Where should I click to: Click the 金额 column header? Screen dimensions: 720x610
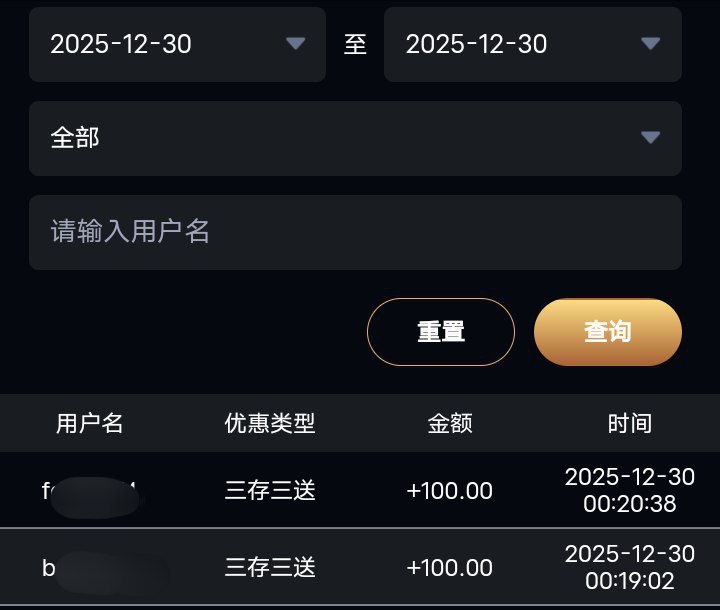pos(449,423)
